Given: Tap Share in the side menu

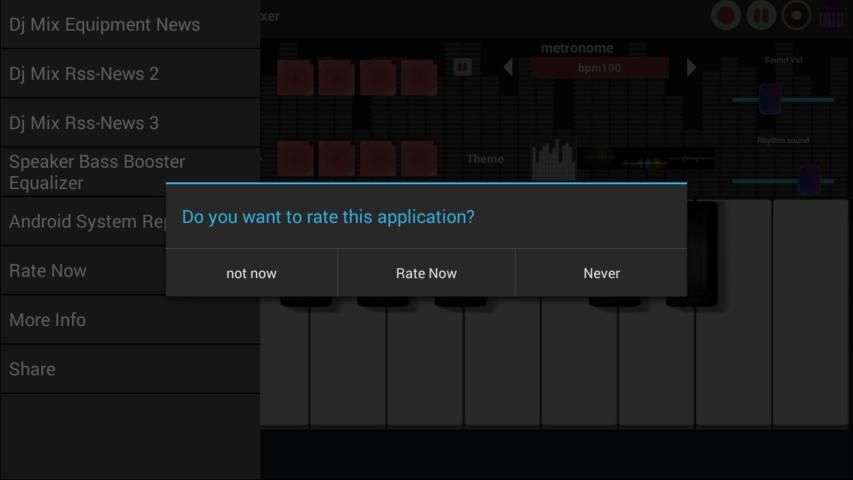Looking at the screenshot, I should (x=32, y=369).
